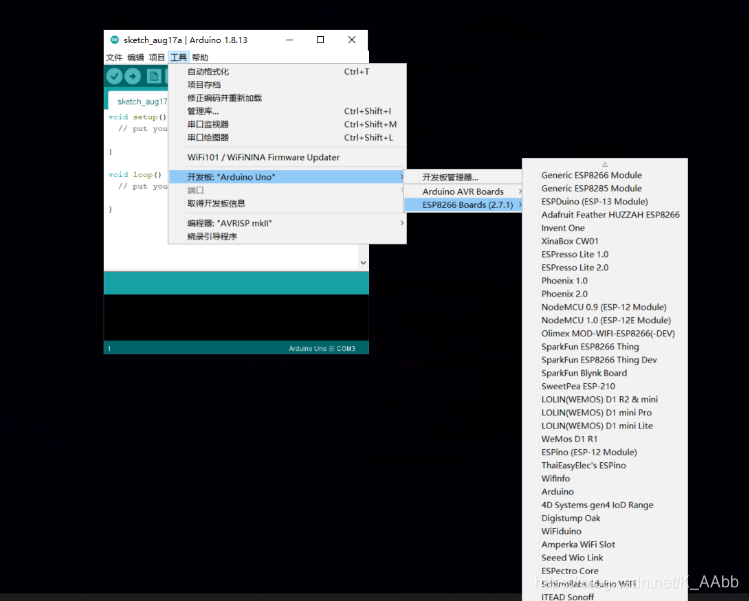749x601 pixels.
Task: Choose ITEAD Sonoff board
Action: pyautogui.click(x=605, y=597)
